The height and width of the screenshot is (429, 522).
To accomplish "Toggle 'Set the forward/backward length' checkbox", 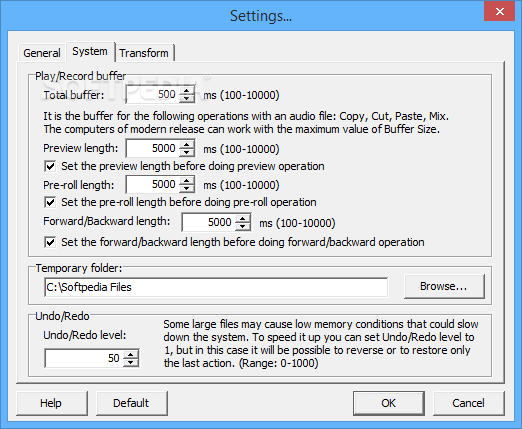I will (x=50, y=242).
